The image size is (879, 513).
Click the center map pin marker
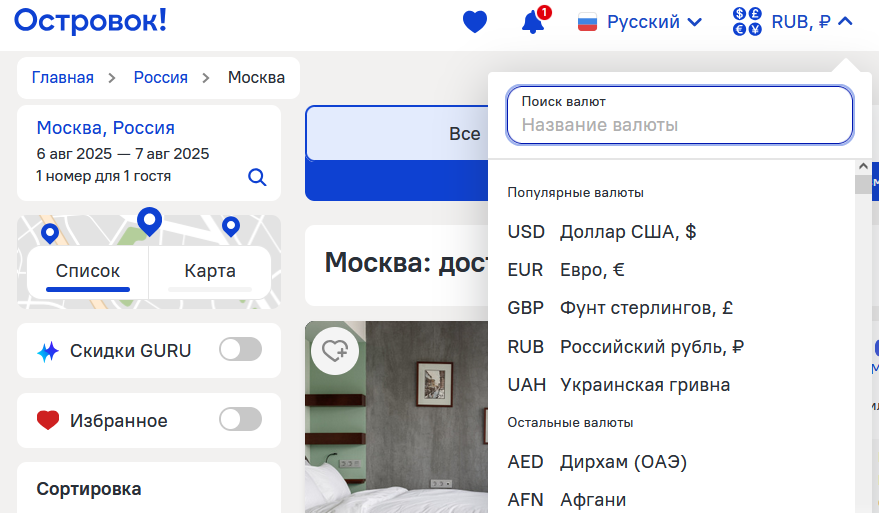pos(150,221)
